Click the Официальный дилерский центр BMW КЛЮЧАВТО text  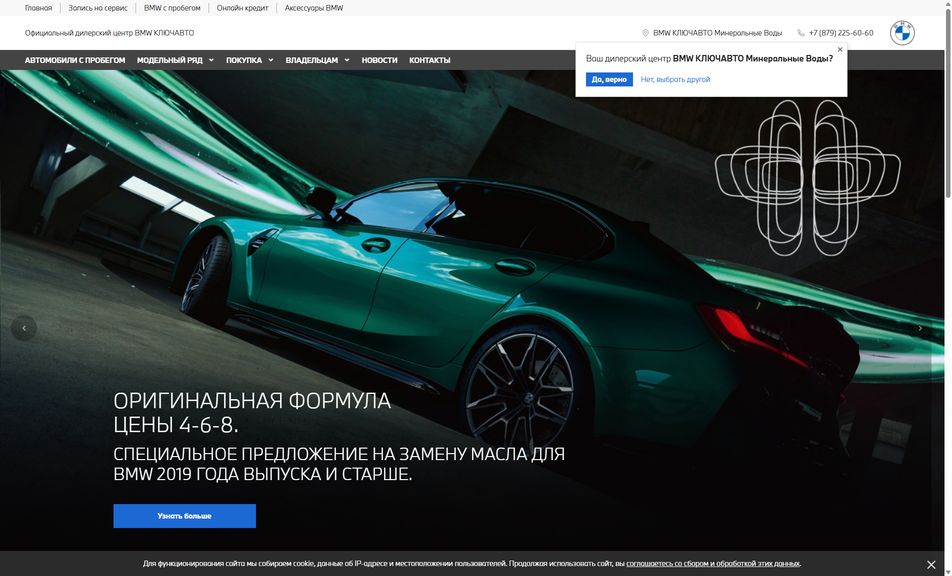[109, 33]
